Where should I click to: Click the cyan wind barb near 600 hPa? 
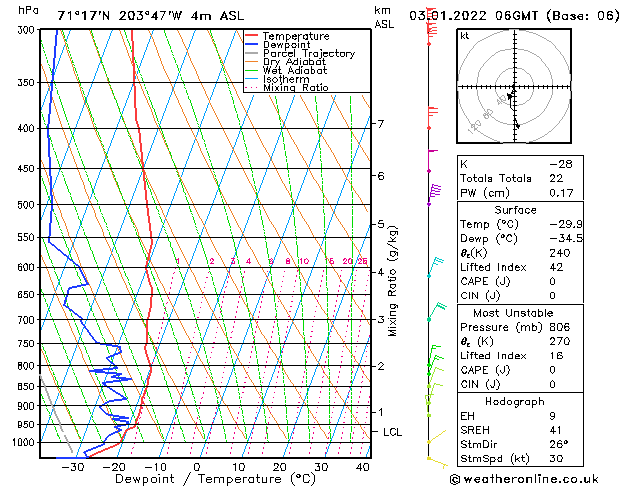pos(436,267)
